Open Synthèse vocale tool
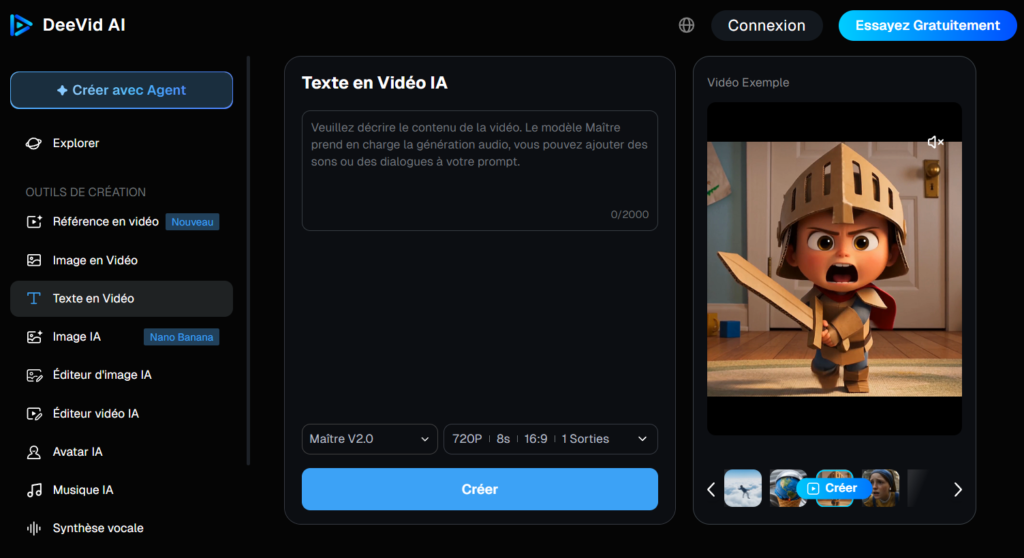 coord(121,528)
